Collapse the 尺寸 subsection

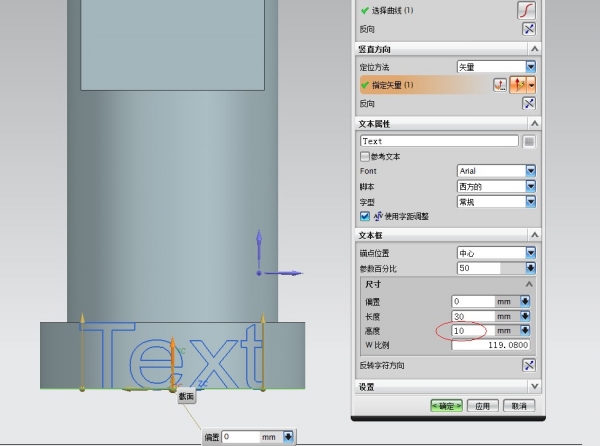(x=529, y=284)
